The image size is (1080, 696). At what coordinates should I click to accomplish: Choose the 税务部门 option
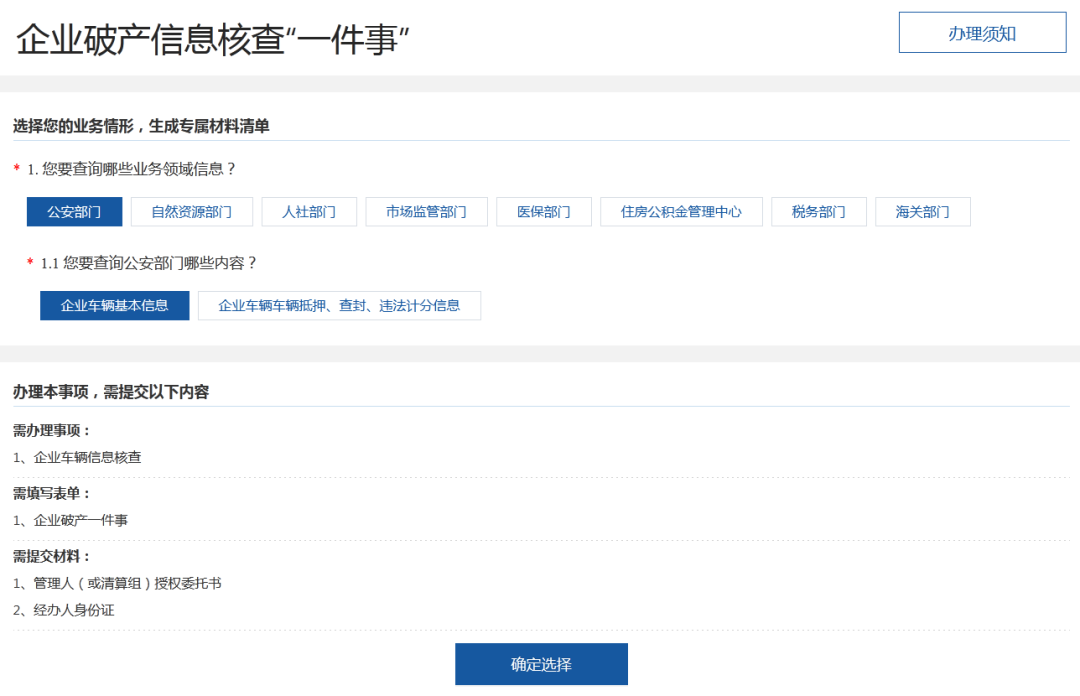[x=819, y=212]
